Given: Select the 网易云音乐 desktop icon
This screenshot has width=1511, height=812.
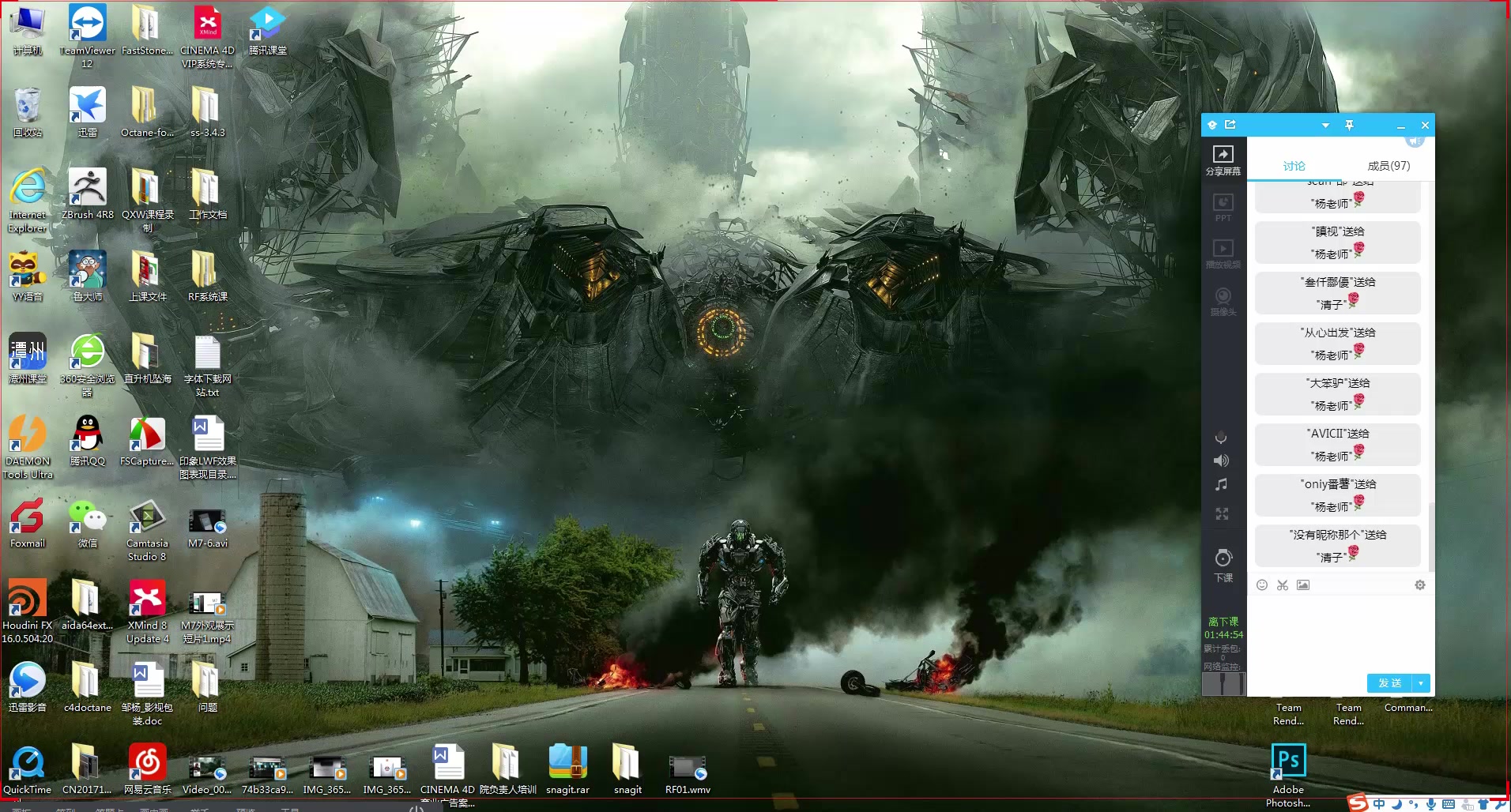Looking at the screenshot, I should (148, 769).
